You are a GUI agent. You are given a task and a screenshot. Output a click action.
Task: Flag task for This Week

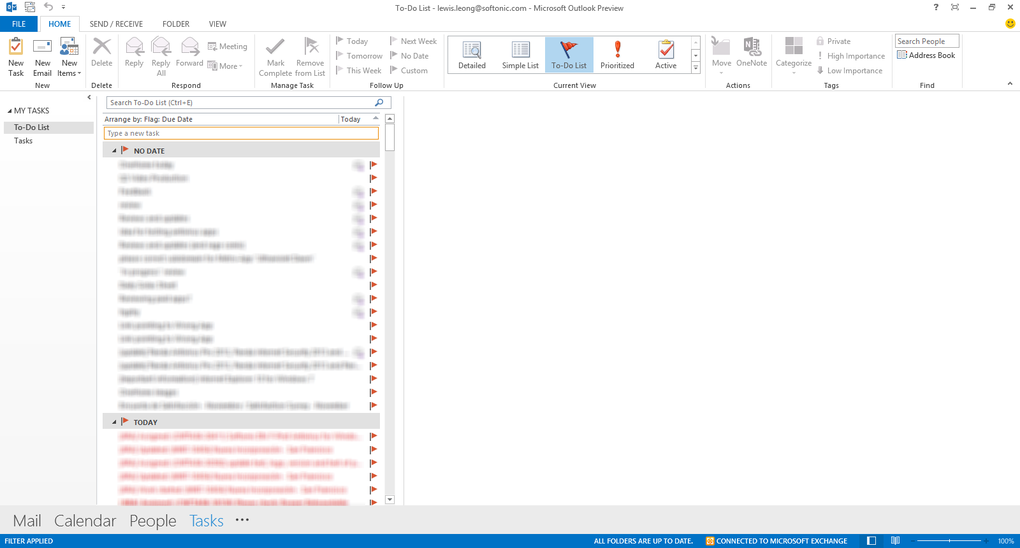pyautogui.click(x=358, y=70)
